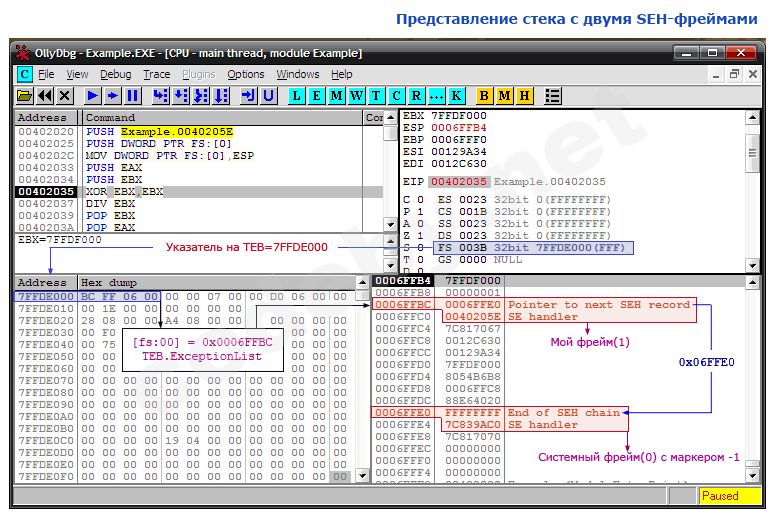This screenshot has height=517, width=775.
Task: Open Breakpoints window (B) yellow button
Action: [x=485, y=95]
